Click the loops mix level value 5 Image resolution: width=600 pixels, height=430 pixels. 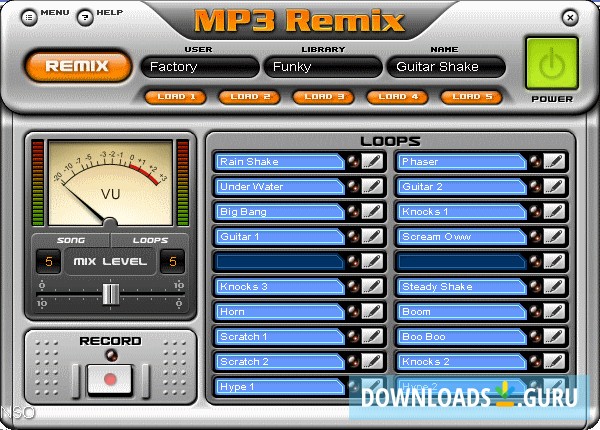point(173,262)
